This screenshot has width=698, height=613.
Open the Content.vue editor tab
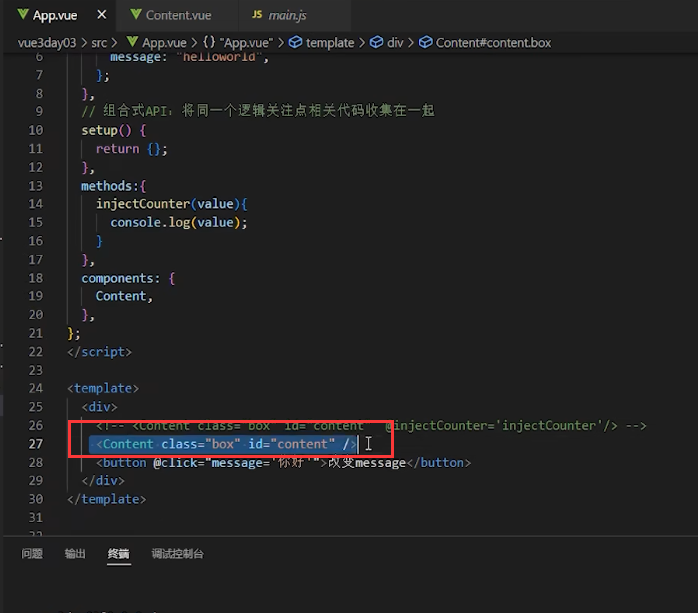178,16
